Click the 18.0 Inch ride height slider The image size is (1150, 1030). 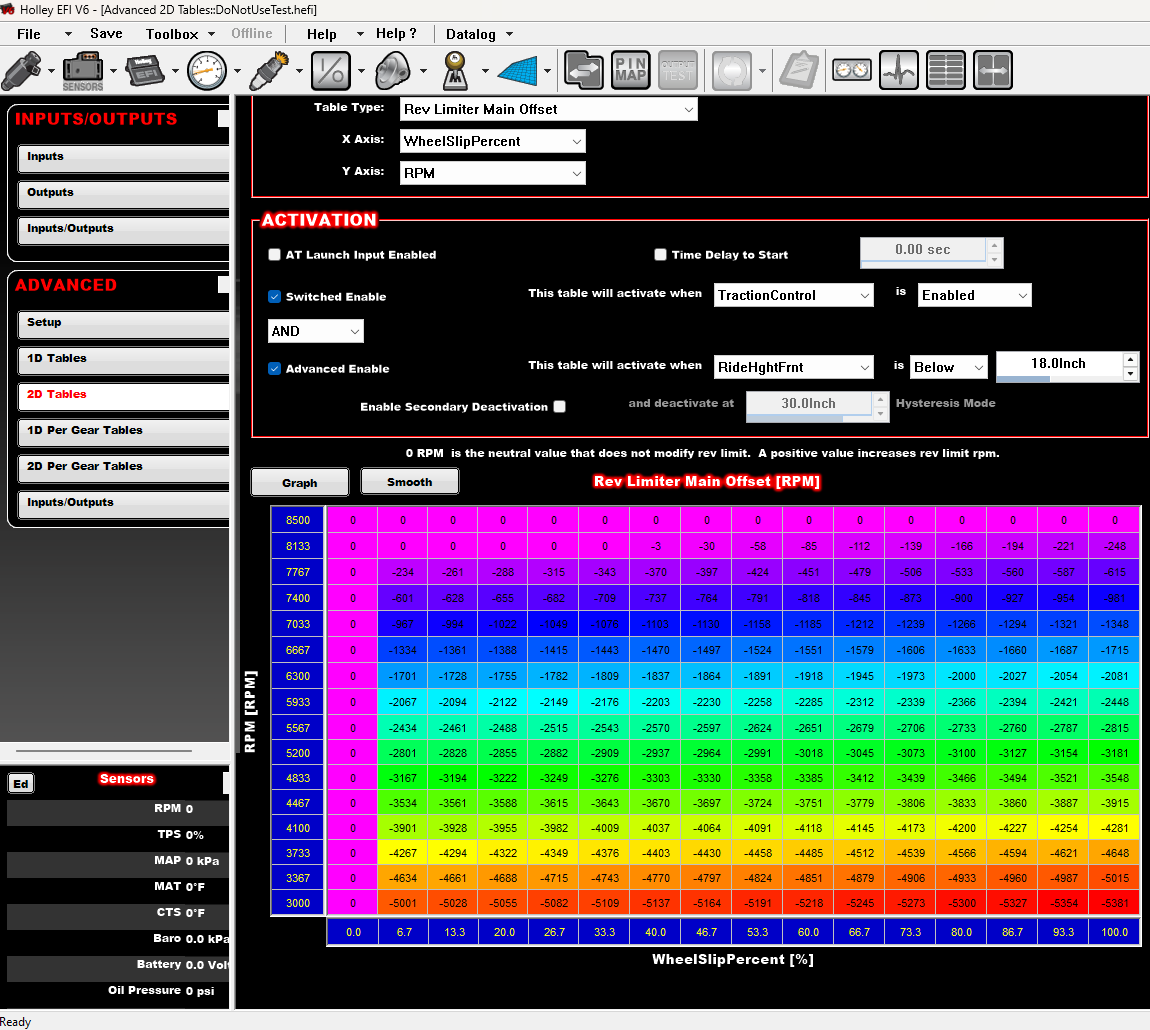1058,367
